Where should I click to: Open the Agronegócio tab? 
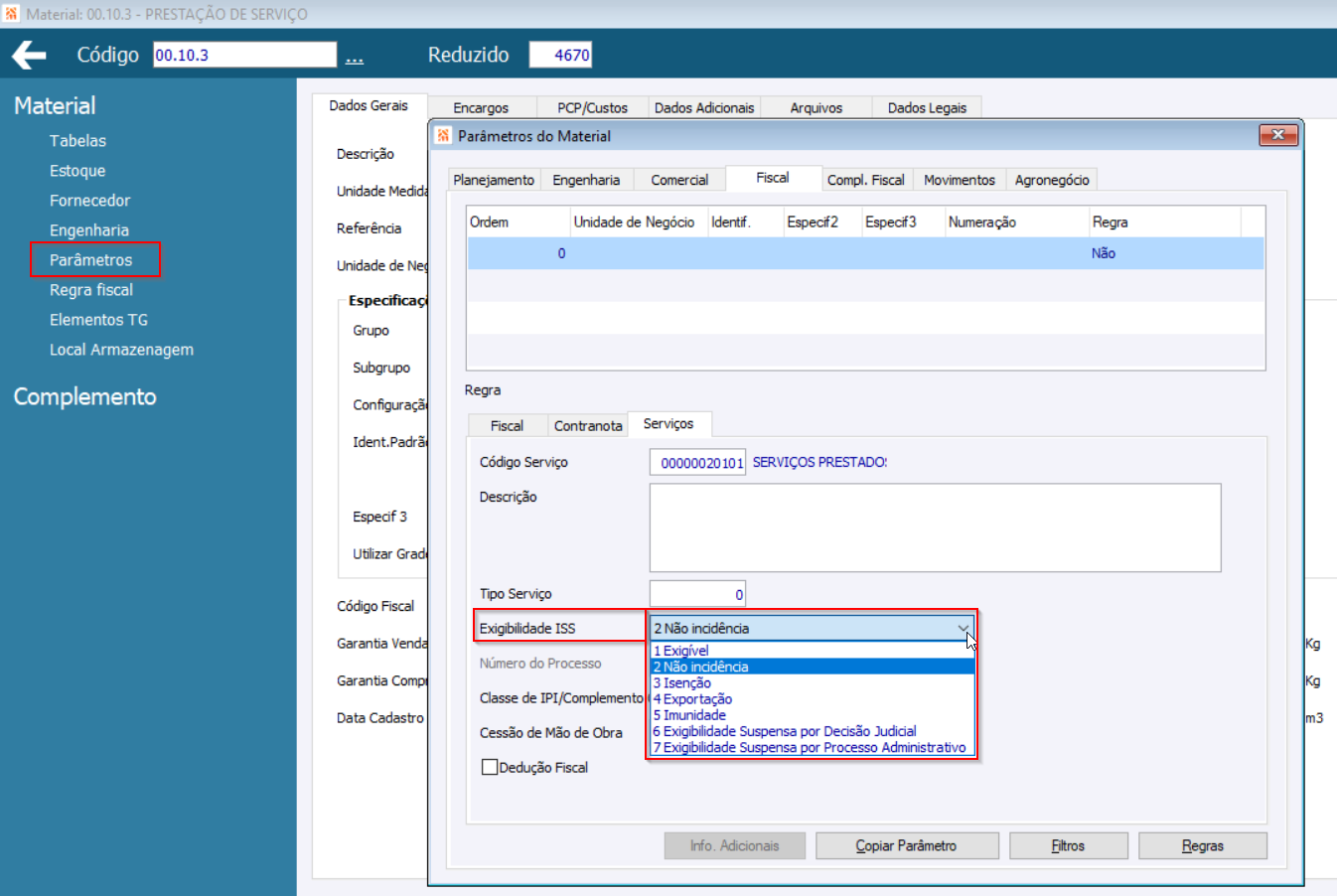click(1052, 180)
